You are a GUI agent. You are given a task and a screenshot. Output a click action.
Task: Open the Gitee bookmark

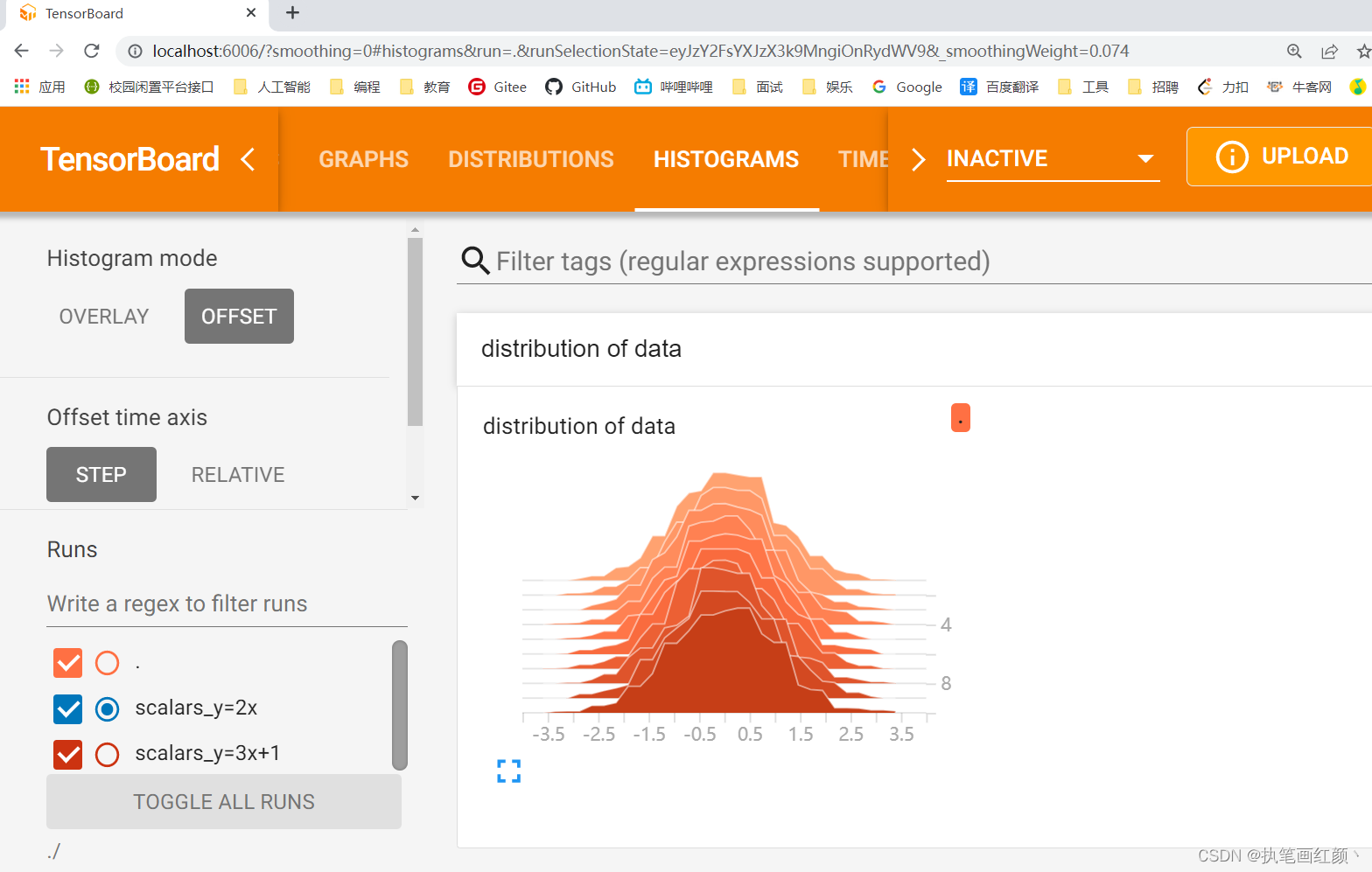click(498, 87)
